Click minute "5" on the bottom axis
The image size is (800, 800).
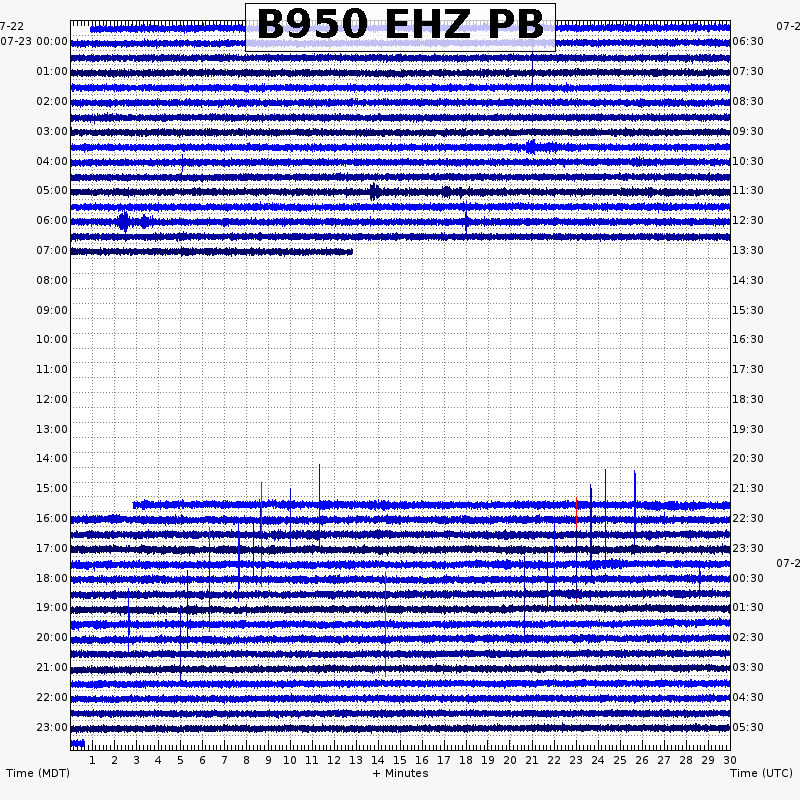180,761
